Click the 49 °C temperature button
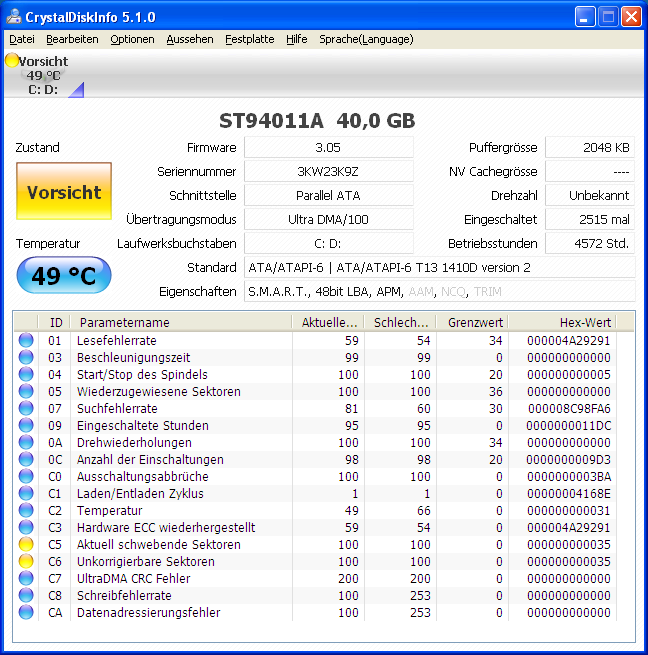Viewport: 648px width, 655px height. (64, 275)
